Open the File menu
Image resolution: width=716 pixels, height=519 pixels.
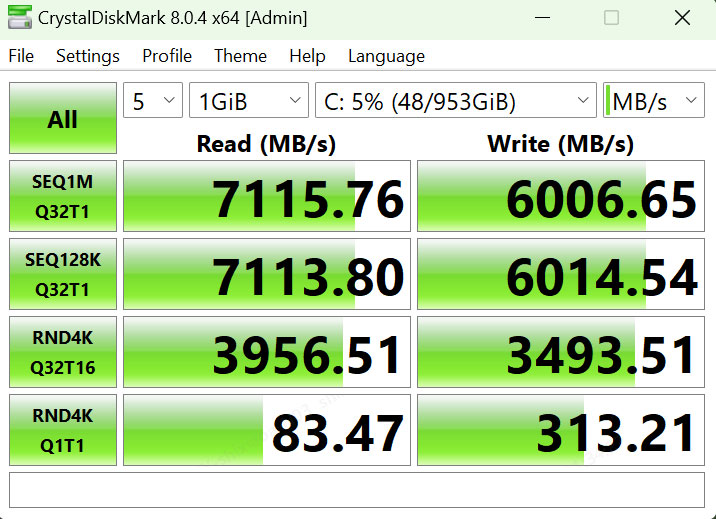coord(21,56)
